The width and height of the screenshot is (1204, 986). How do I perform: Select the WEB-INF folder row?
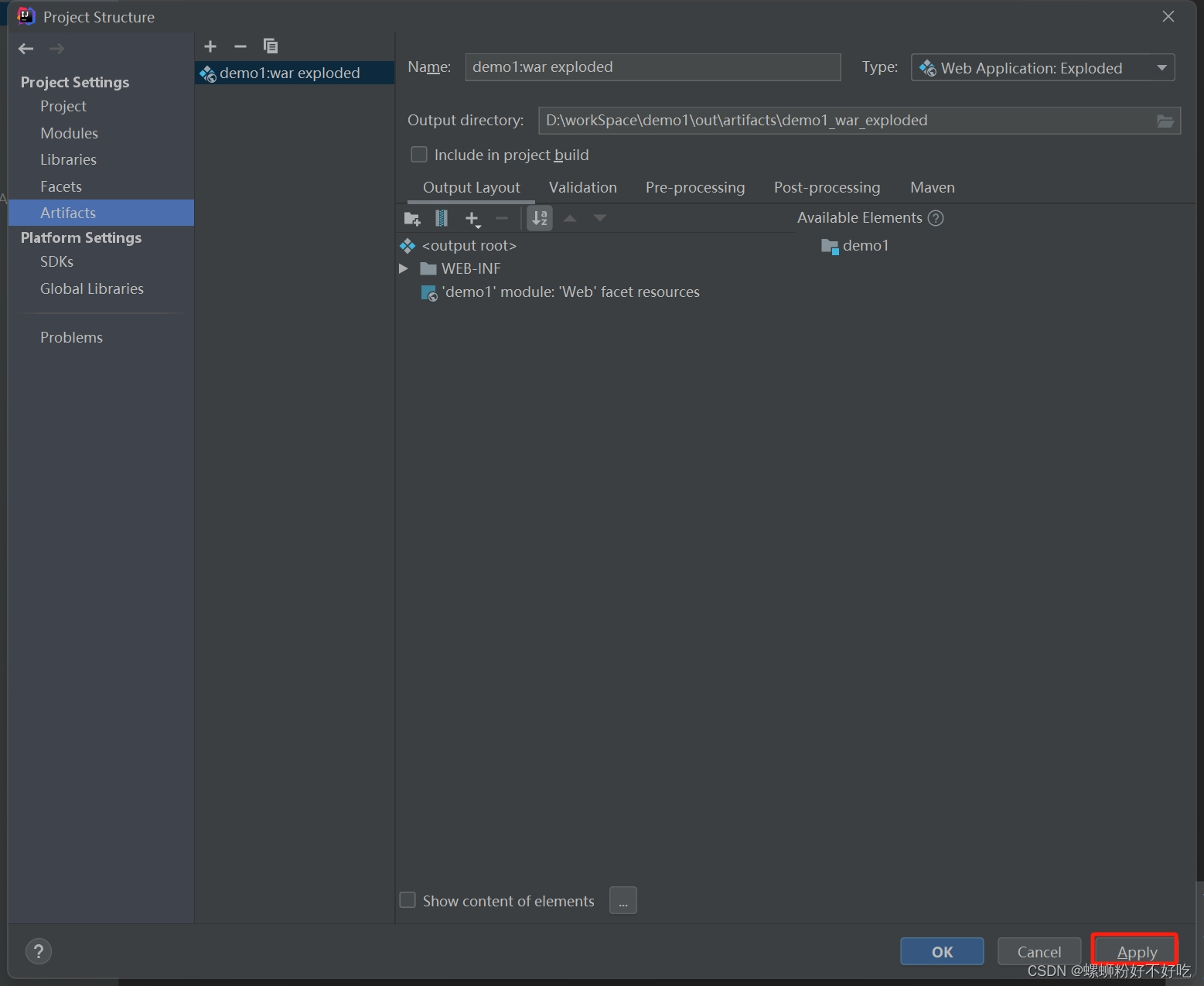pyautogui.click(x=460, y=268)
